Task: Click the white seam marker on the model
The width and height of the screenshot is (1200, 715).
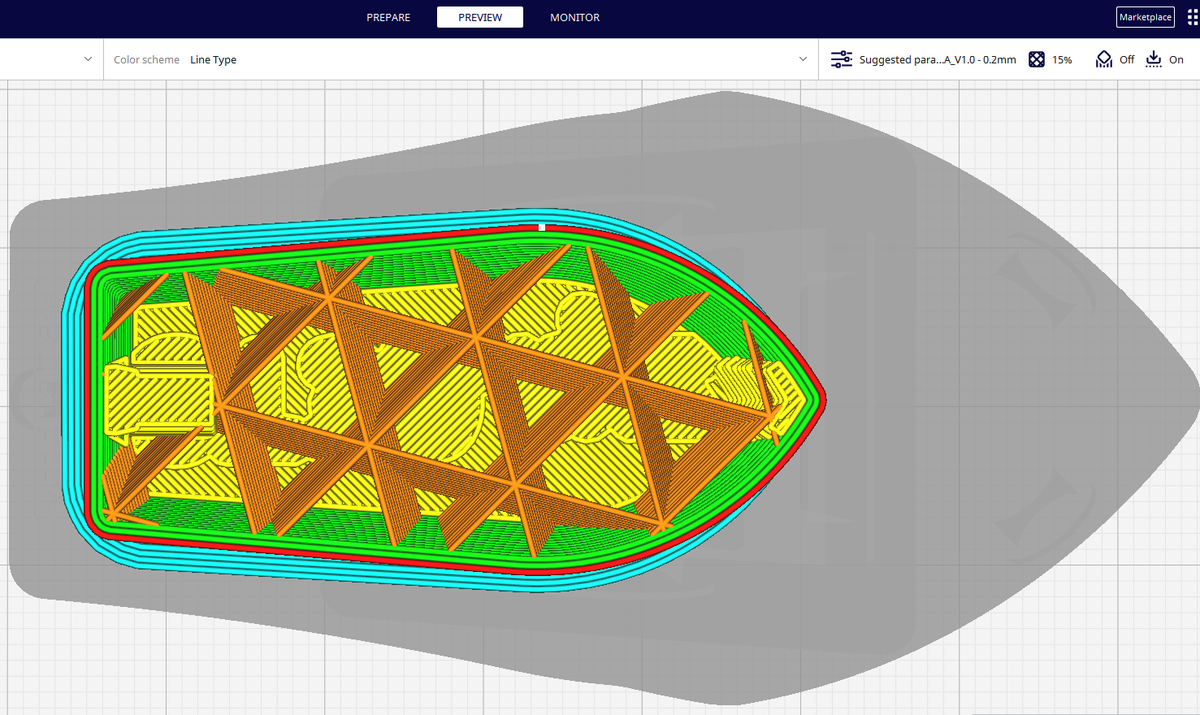Action: pos(541,228)
